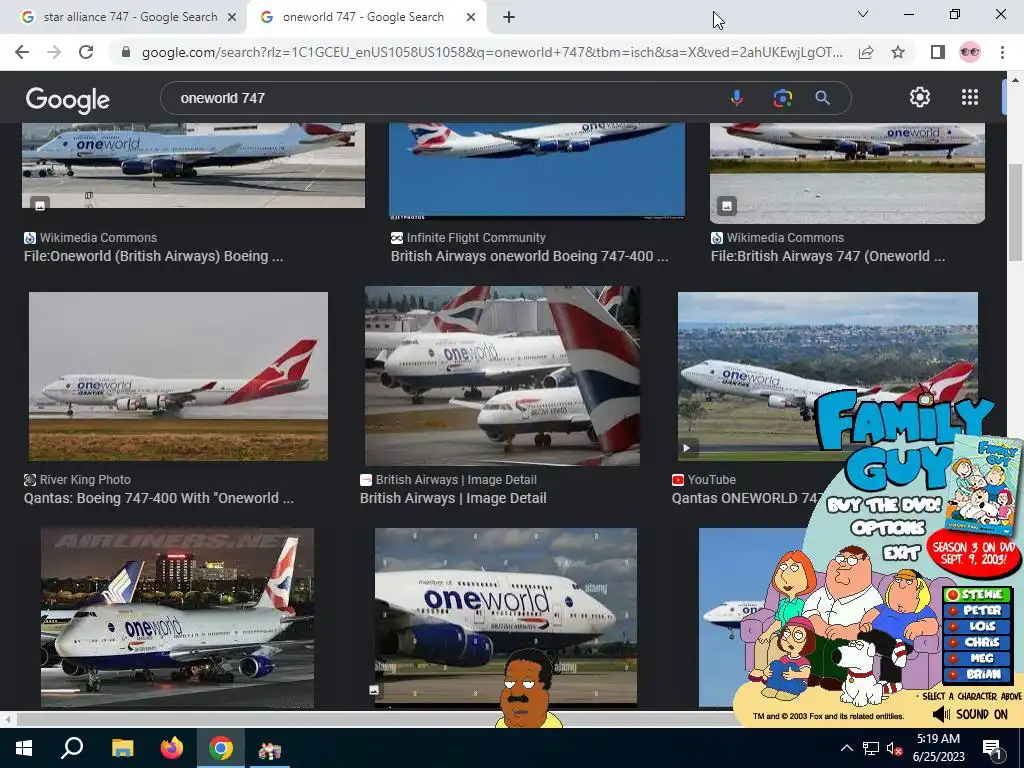The image size is (1024, 768).
Task: Open Chrome side panel icon
Action: [938, 52]
